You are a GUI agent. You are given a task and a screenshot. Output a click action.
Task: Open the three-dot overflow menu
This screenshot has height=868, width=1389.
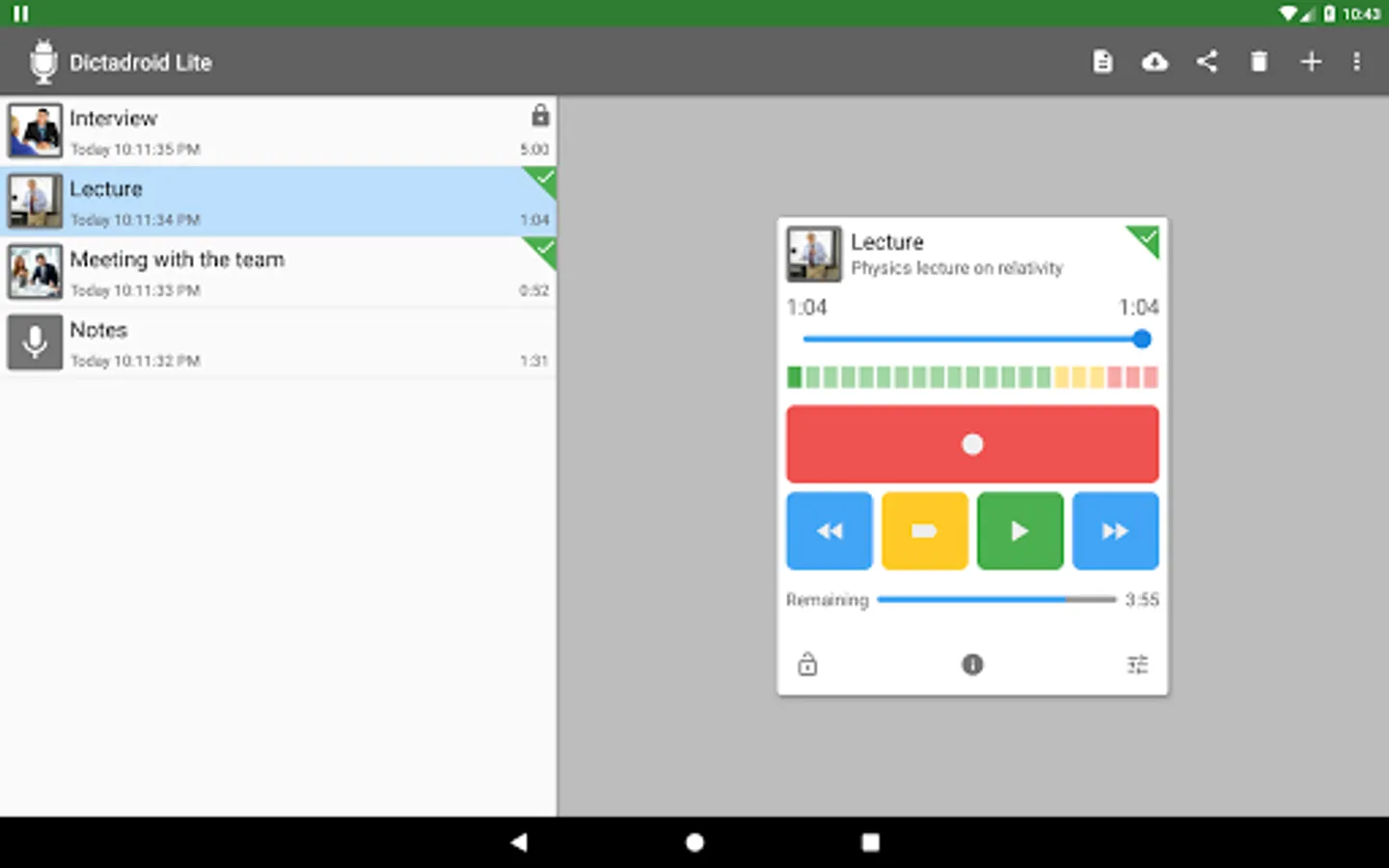[x=1356, y=62]
